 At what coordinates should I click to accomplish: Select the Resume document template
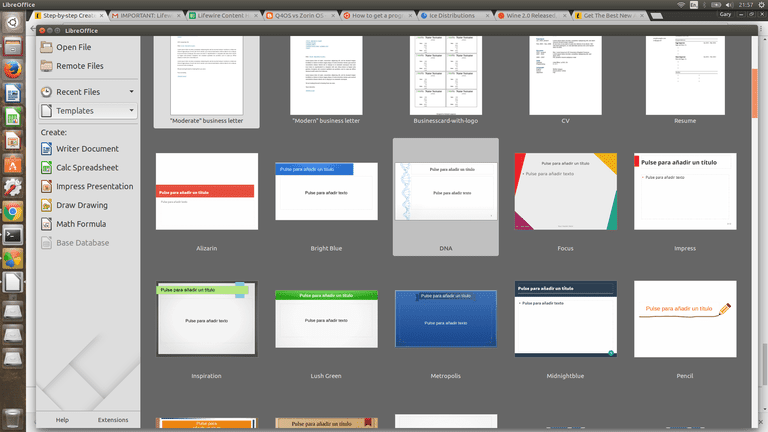click(685, 81)
